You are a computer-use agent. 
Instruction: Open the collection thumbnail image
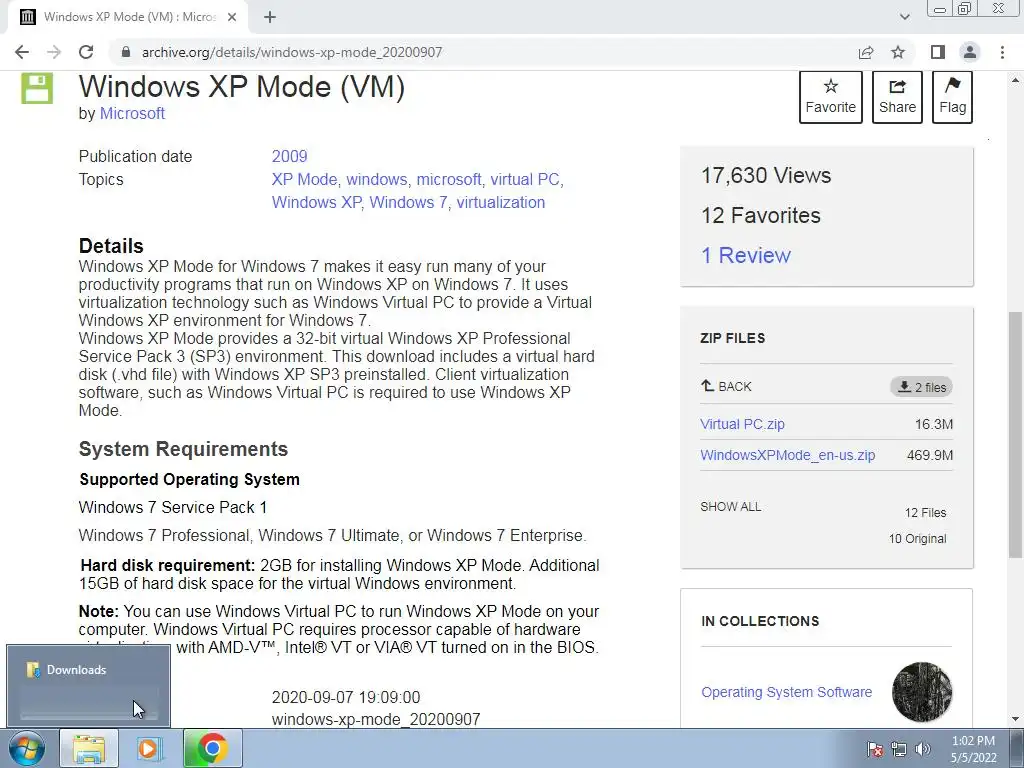pyautogui.click(x=922, y=692)
